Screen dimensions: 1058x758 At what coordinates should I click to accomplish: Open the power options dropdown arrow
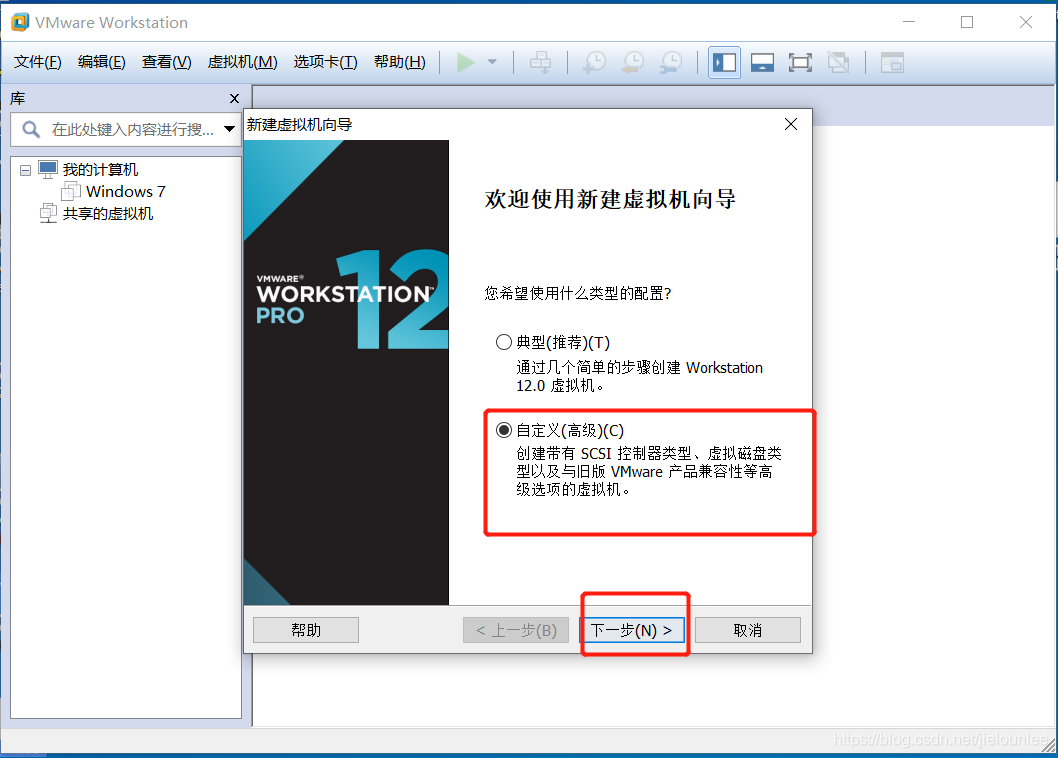pos(493,62)
